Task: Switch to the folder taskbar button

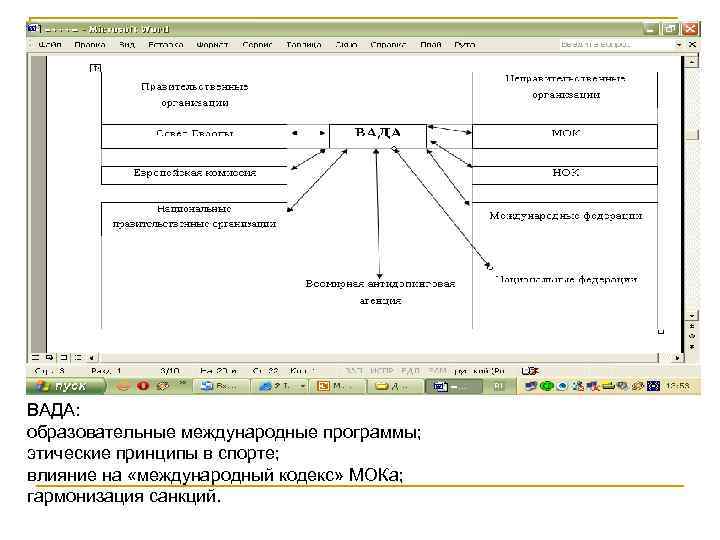Action: point(395,387)
